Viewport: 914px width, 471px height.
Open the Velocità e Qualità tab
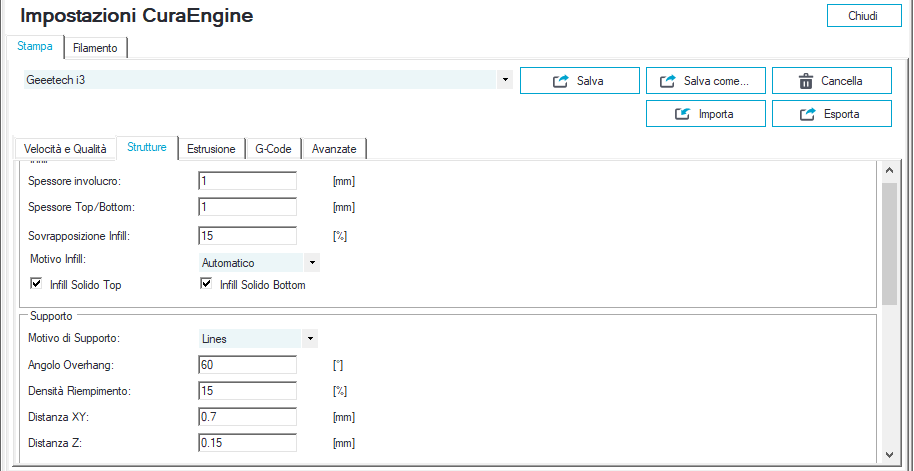[x=64, y=149]
